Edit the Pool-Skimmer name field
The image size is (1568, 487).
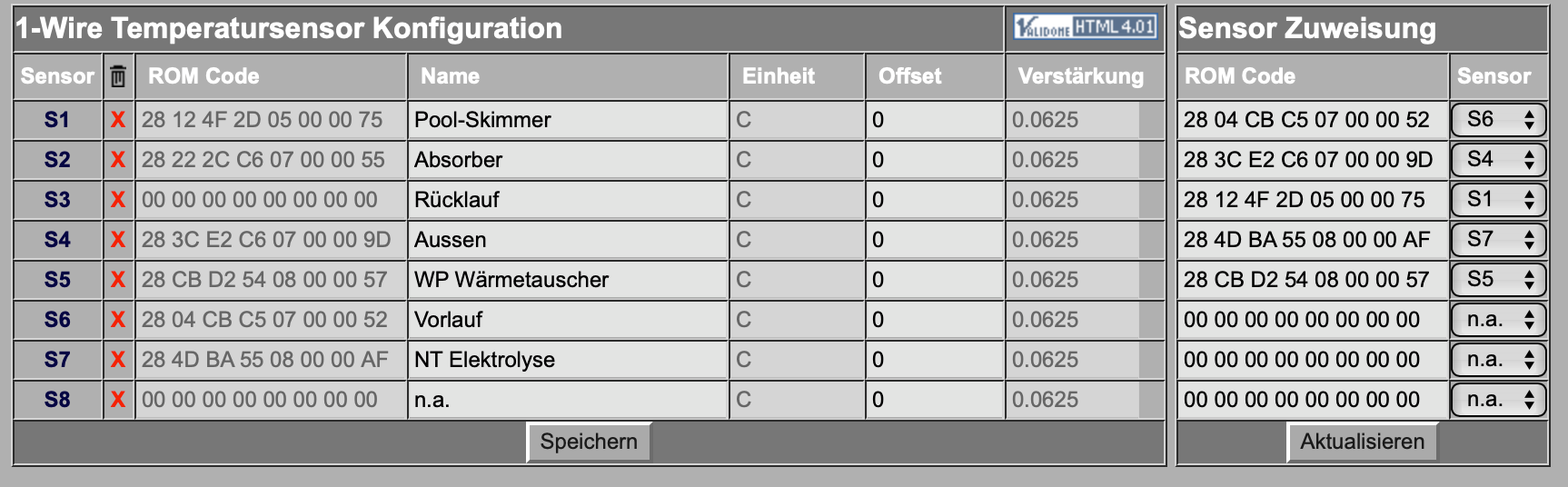[568, 120]
